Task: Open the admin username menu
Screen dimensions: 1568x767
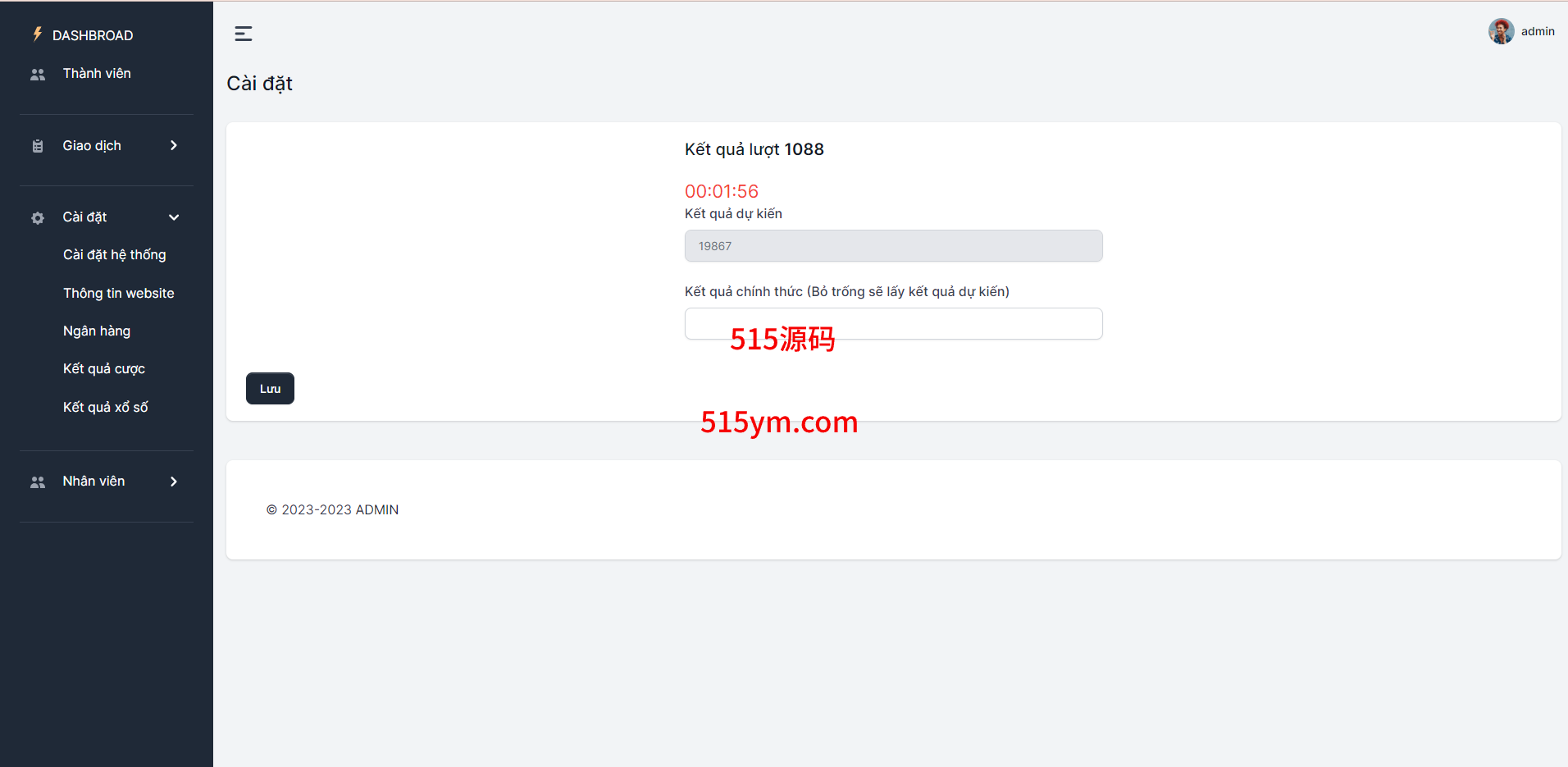Action: pyautogui.click(x=1538, y=32)
